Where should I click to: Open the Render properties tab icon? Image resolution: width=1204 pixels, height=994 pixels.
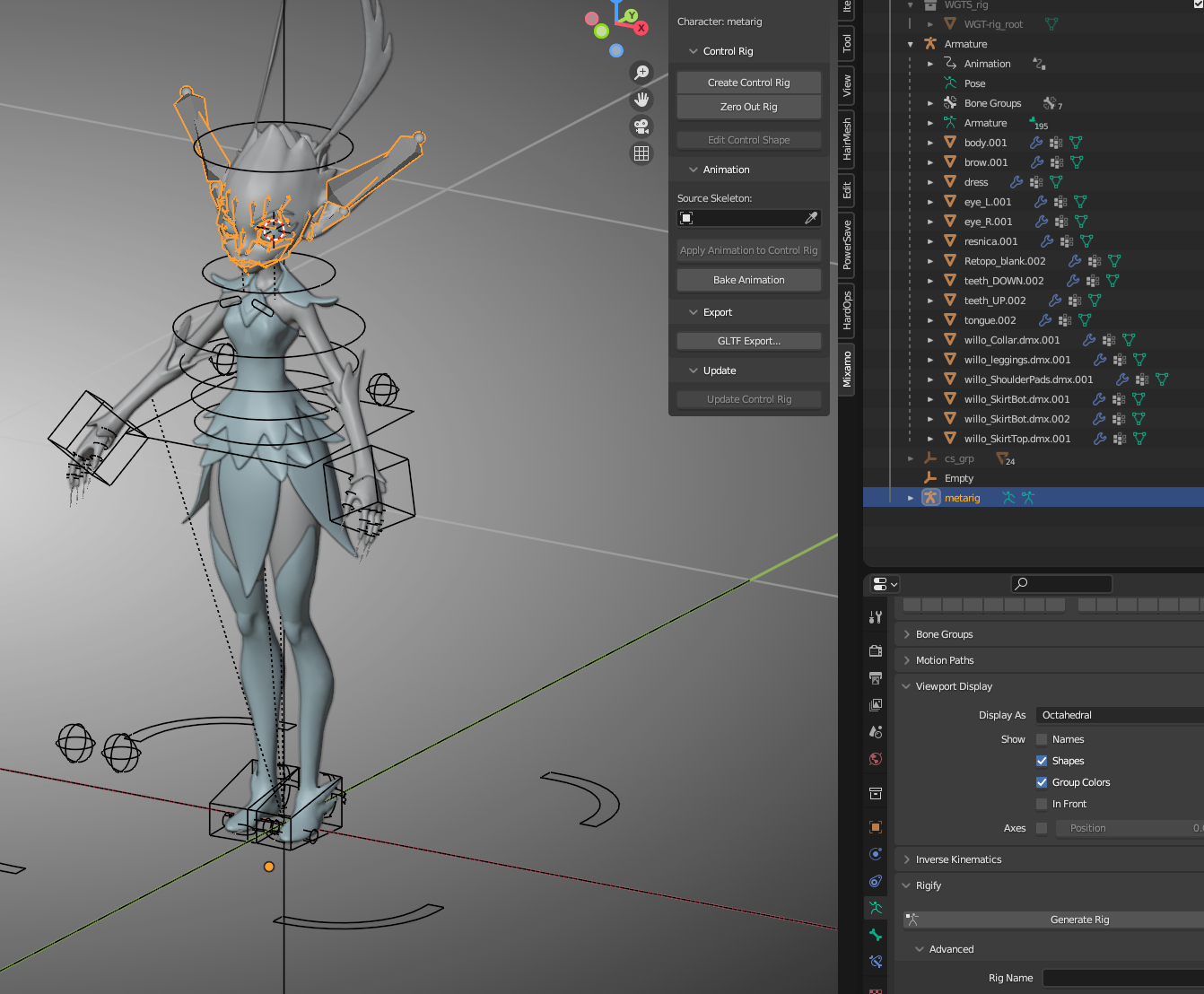point(876,650)
